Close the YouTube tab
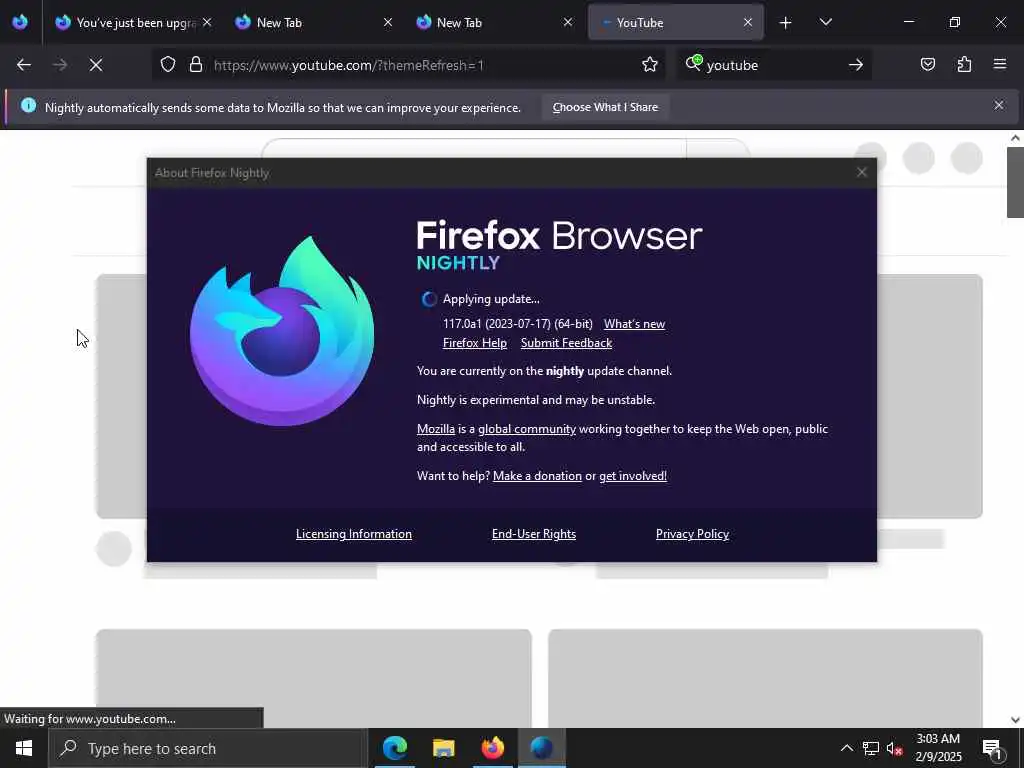 [748, 22]
